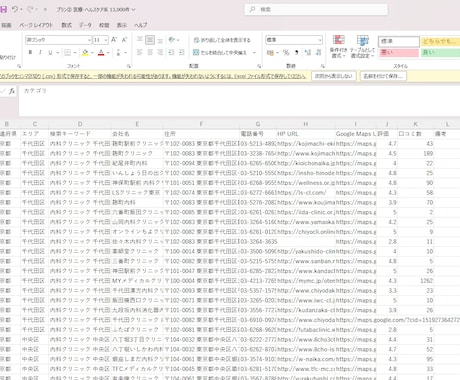Click the insert function fx icon
Viewport: 460px width, 380px height.
(12, 91)
